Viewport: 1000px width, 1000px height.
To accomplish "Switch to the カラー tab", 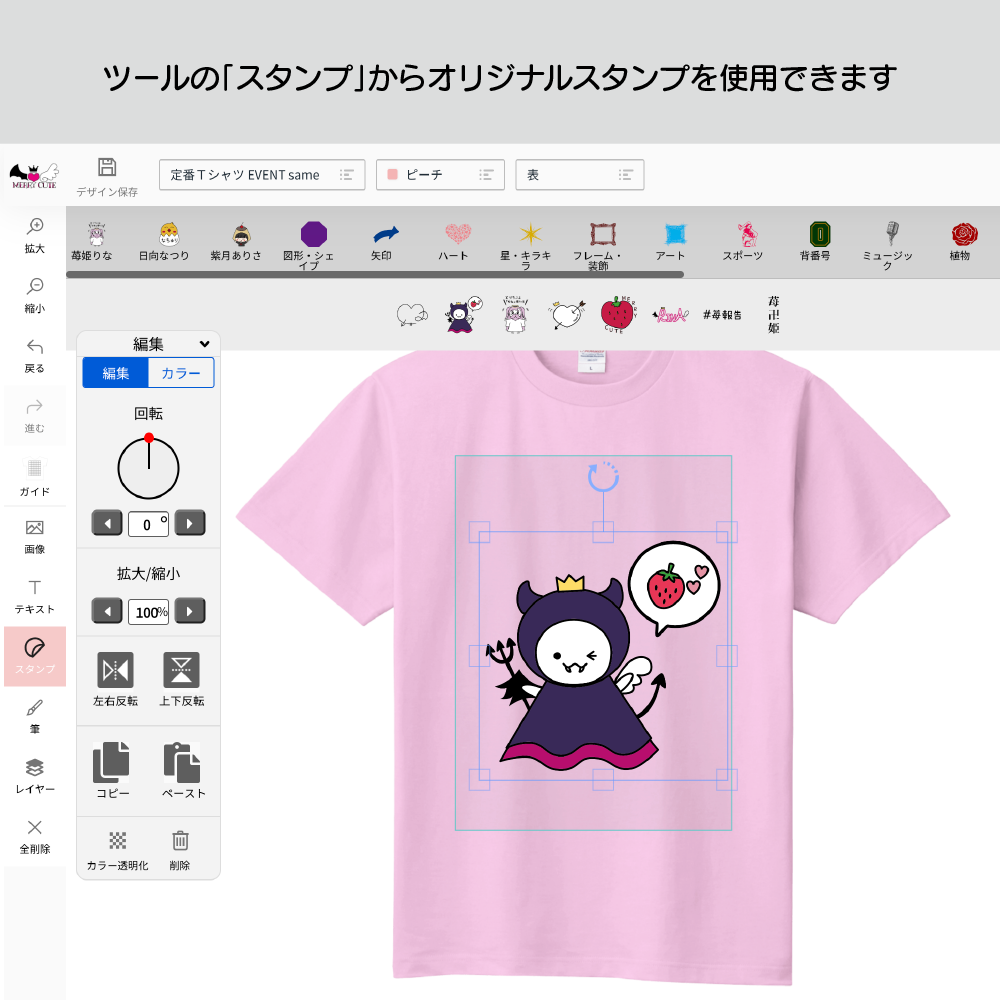I will 181,373.
